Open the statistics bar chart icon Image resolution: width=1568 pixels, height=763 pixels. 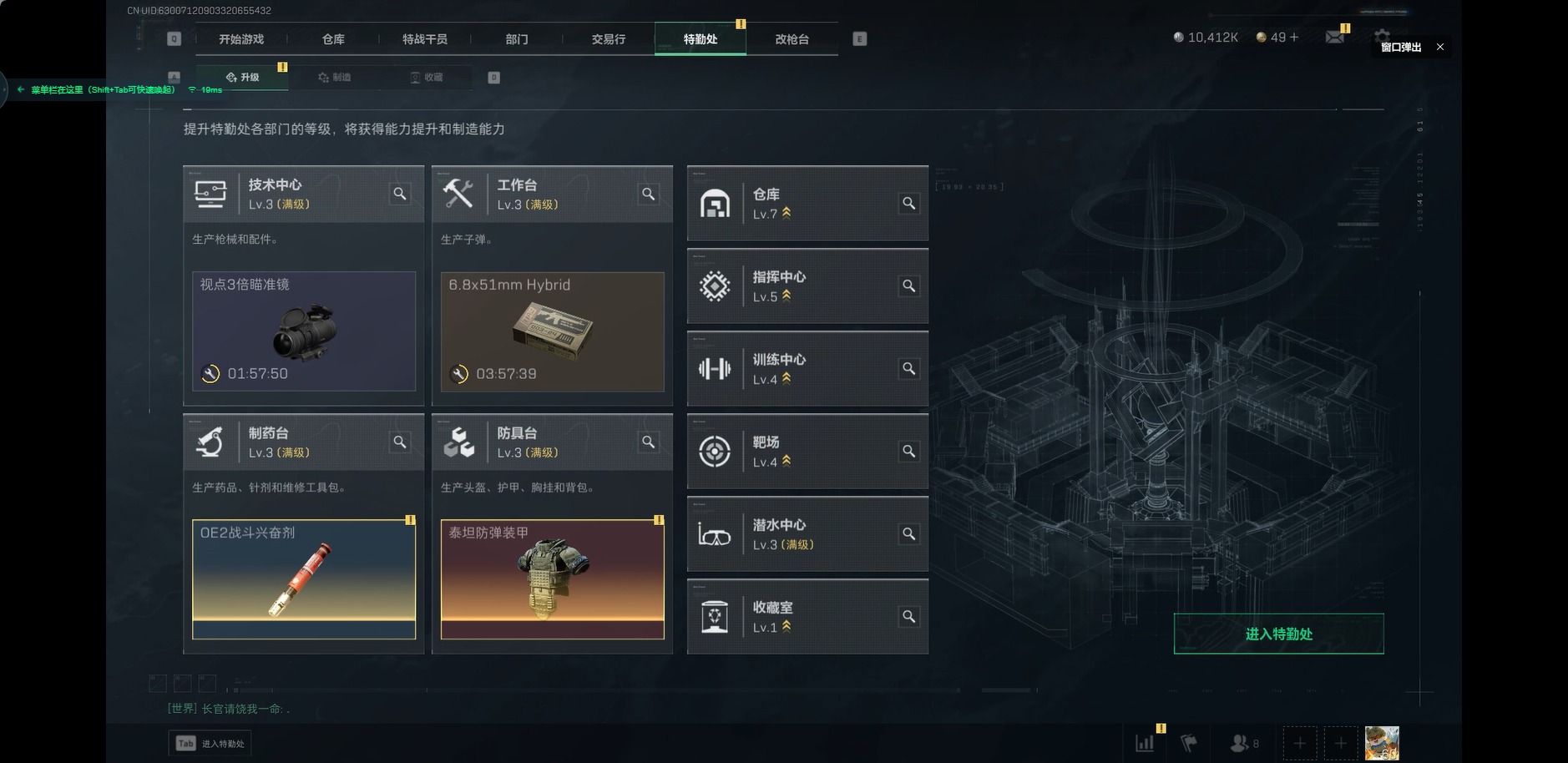tap(1145, 742)
